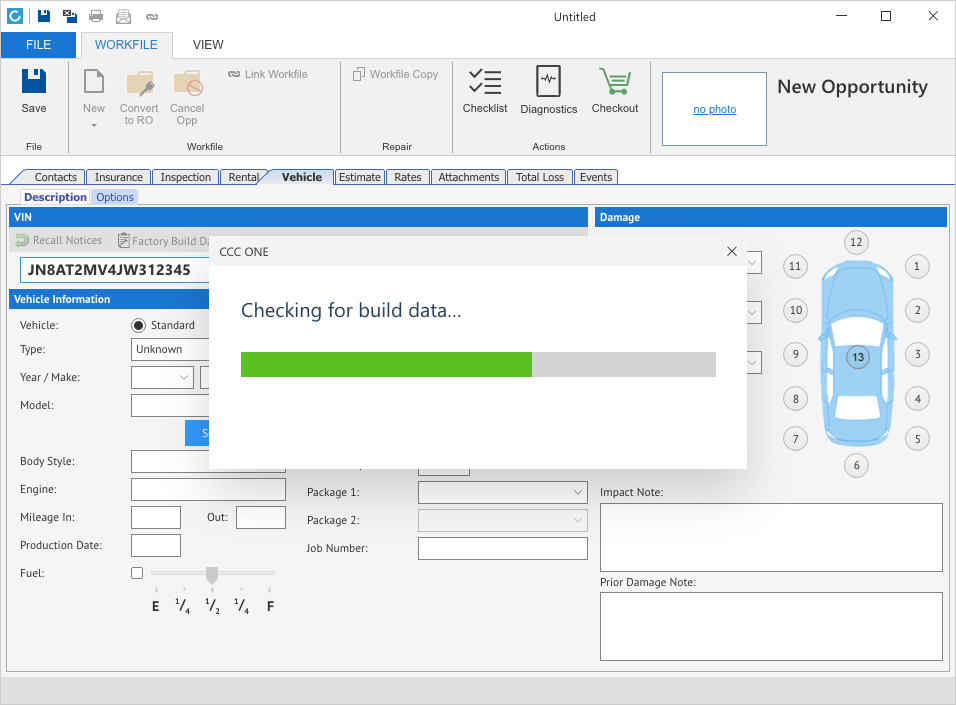Image resolution: width=956 pixels, height=705 pixels.
Task: Select the Description sub-tab
Action: click(55, 197)
